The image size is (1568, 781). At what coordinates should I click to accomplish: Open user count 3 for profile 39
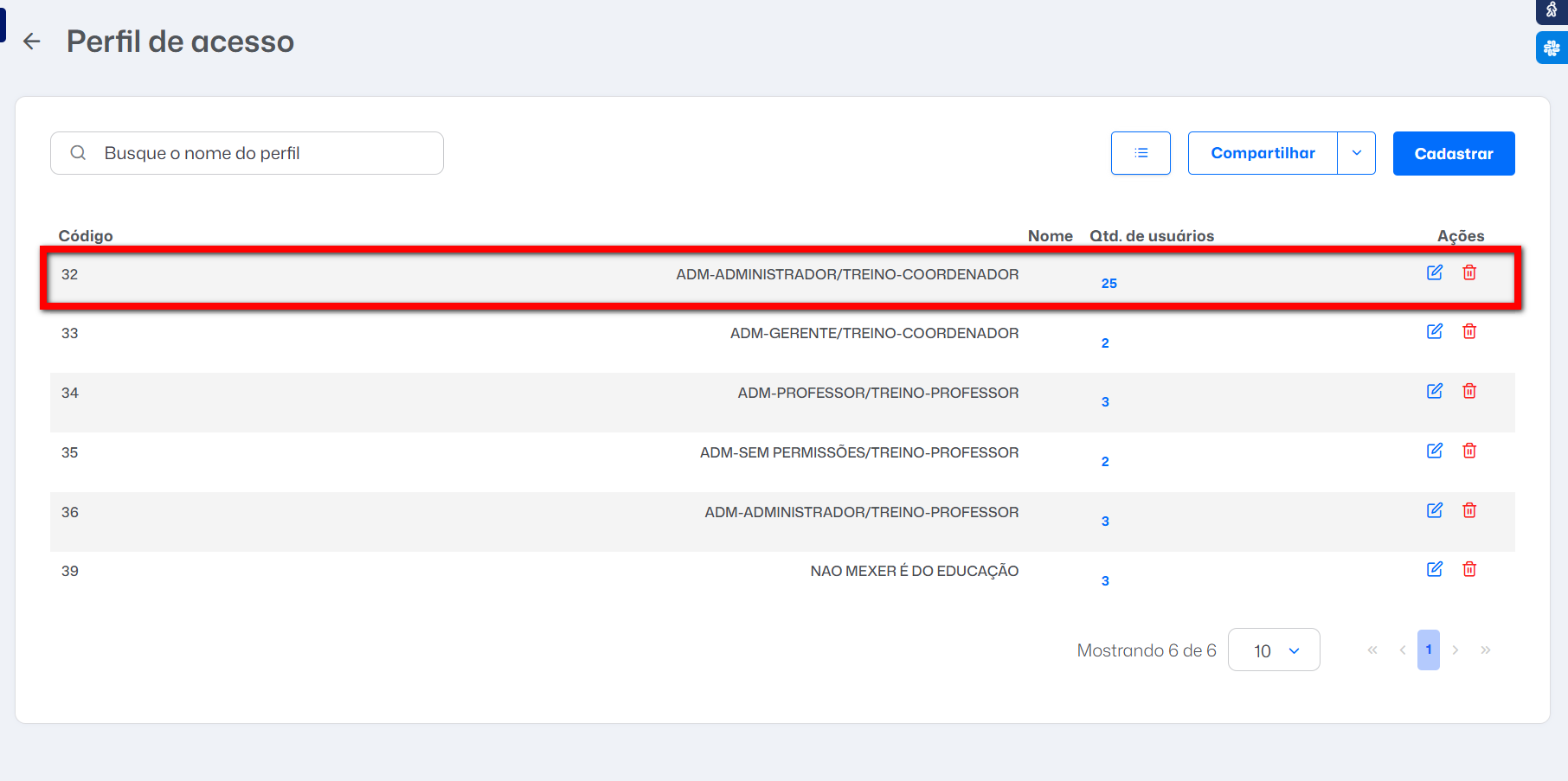(x=1105, y=581)
